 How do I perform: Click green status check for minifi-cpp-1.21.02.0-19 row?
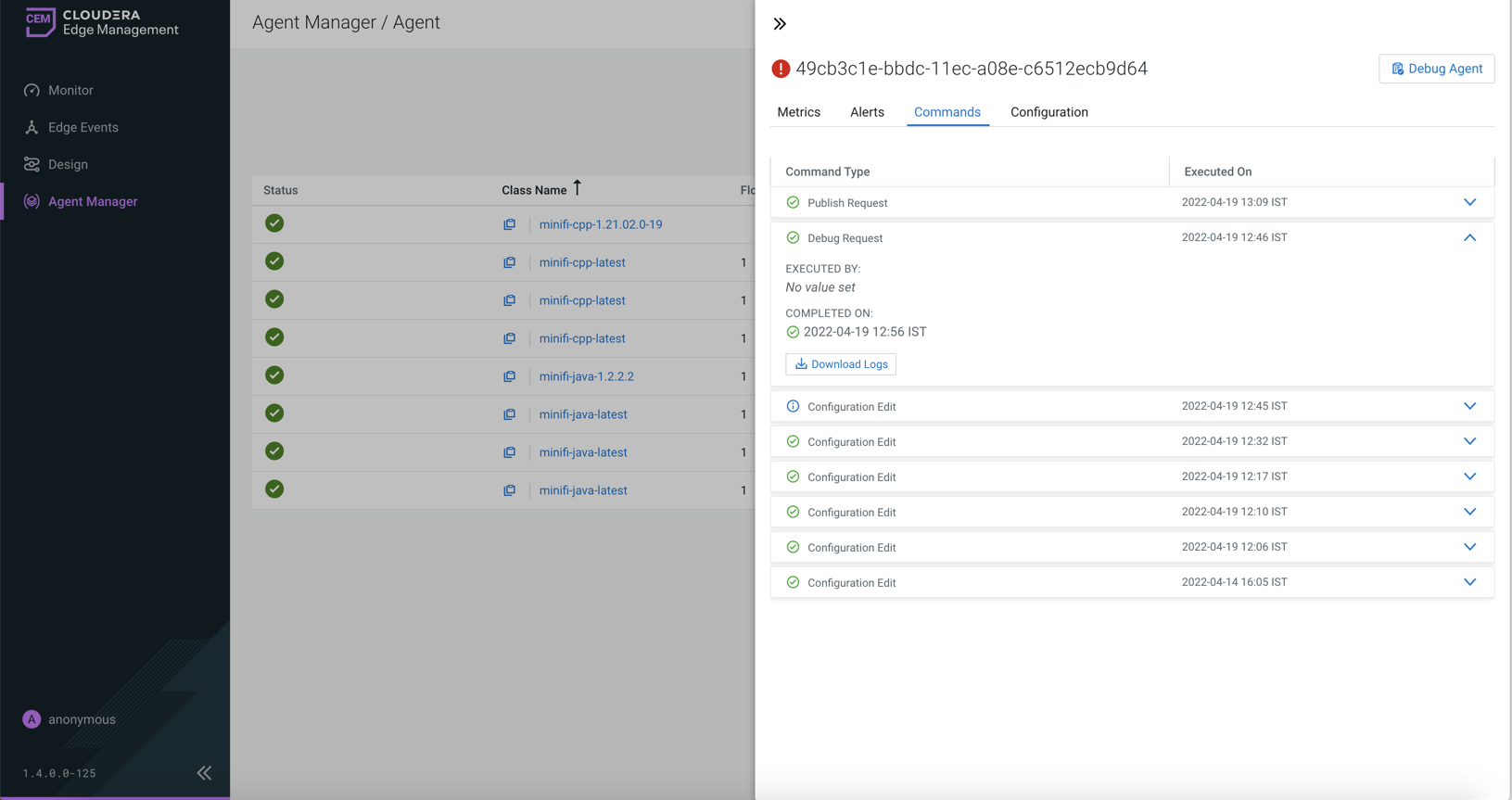[274, 223]
